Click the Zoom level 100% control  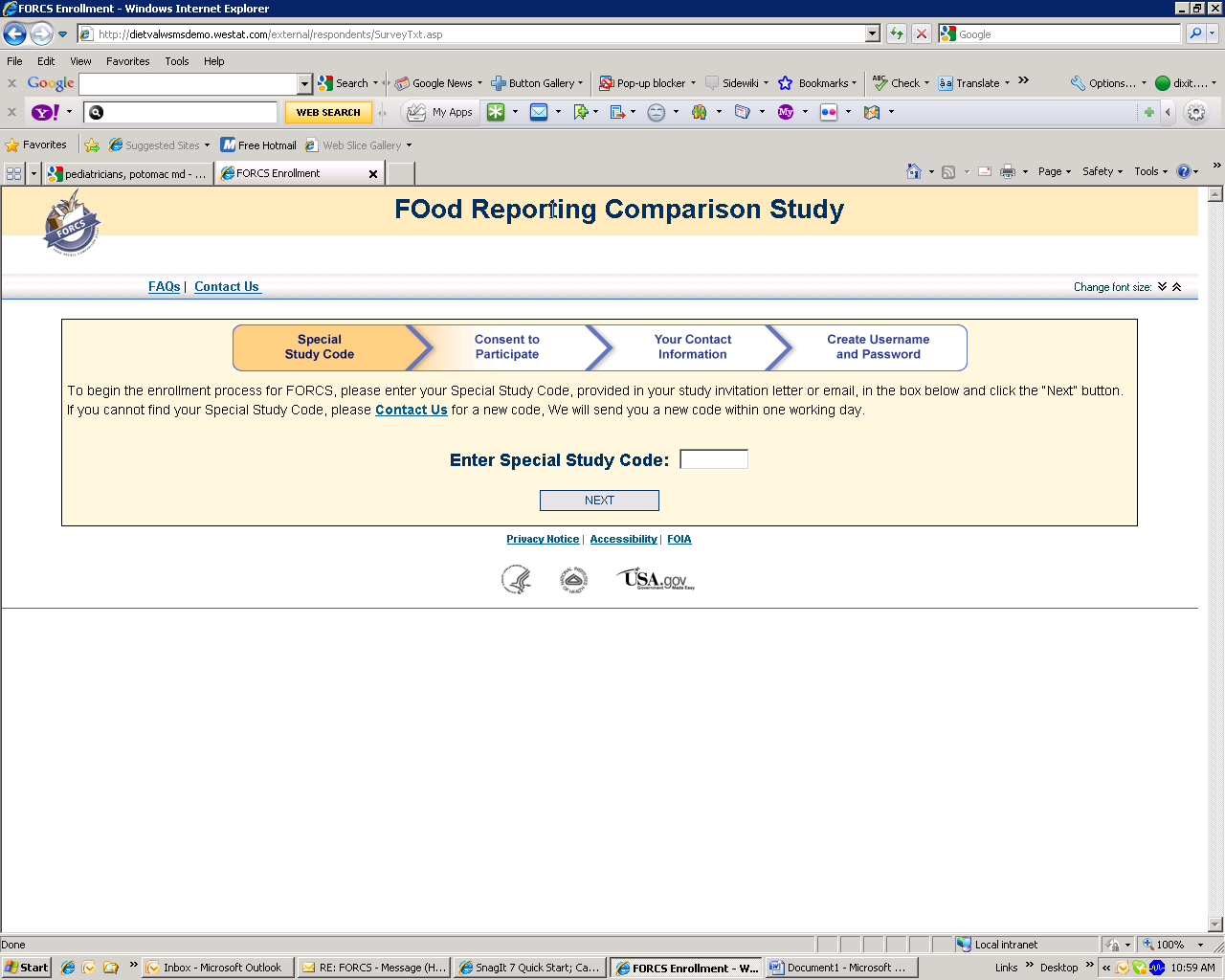[x=1170, y=945]
